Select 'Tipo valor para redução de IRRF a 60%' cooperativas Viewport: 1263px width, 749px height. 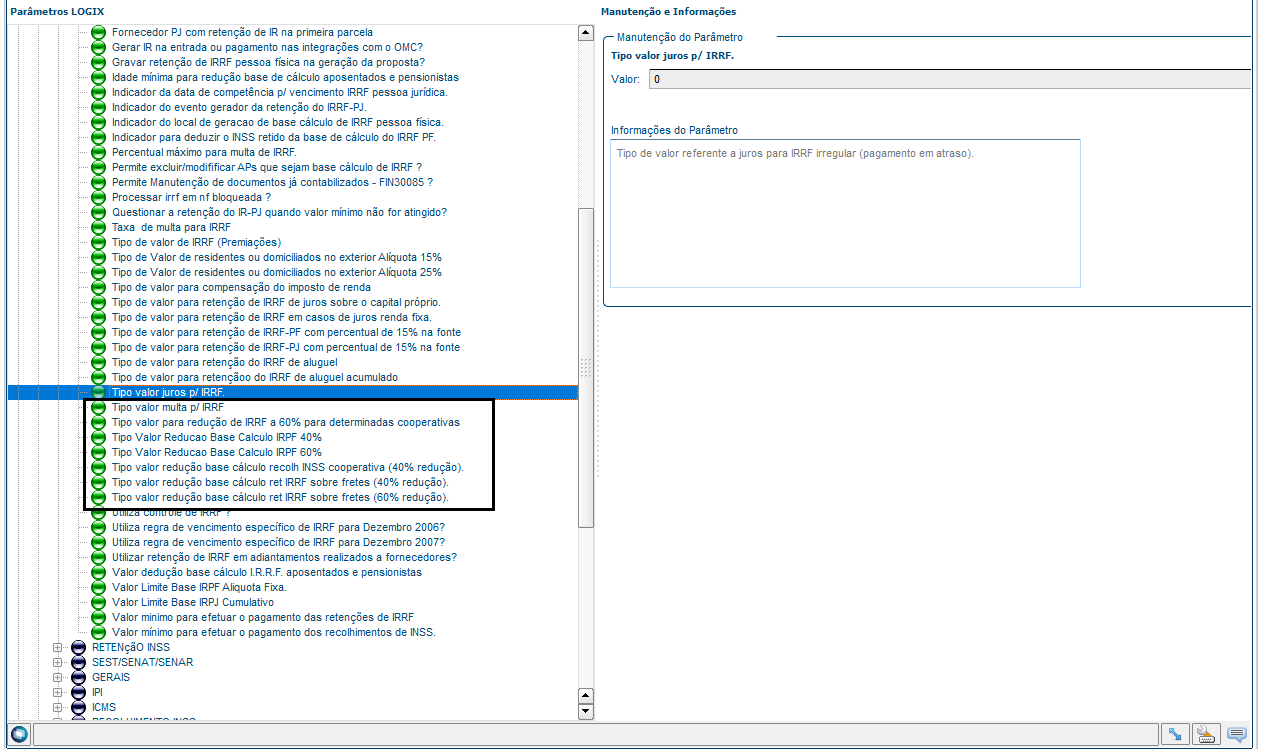(286, 422)
